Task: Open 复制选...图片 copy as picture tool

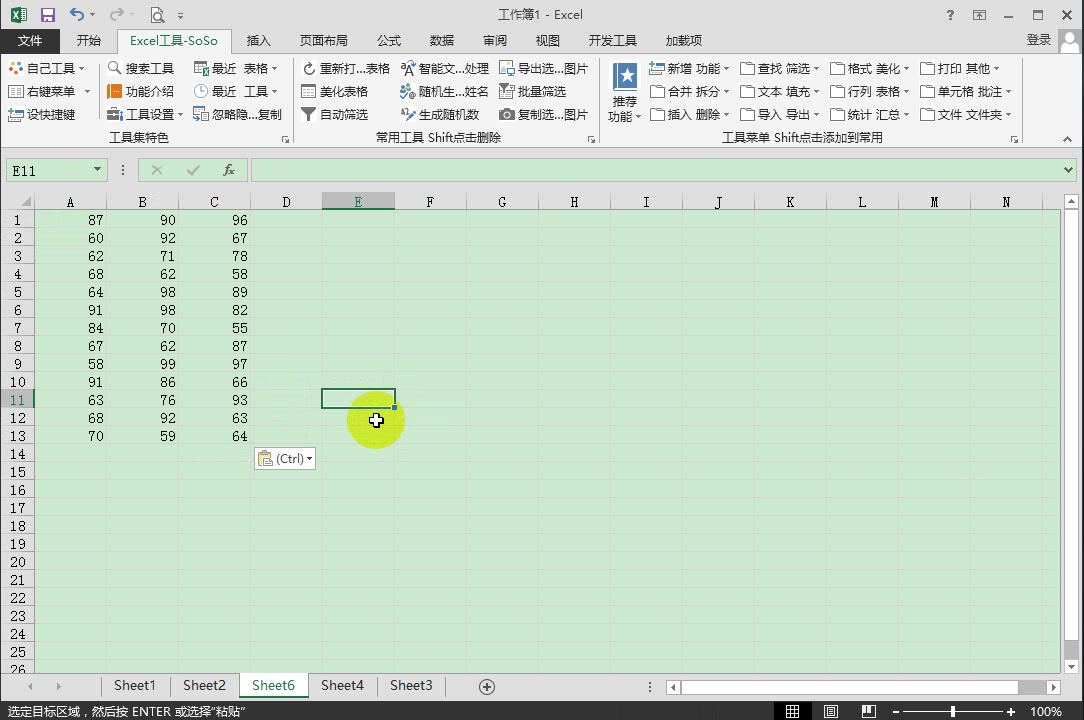Action: [543, 114]
